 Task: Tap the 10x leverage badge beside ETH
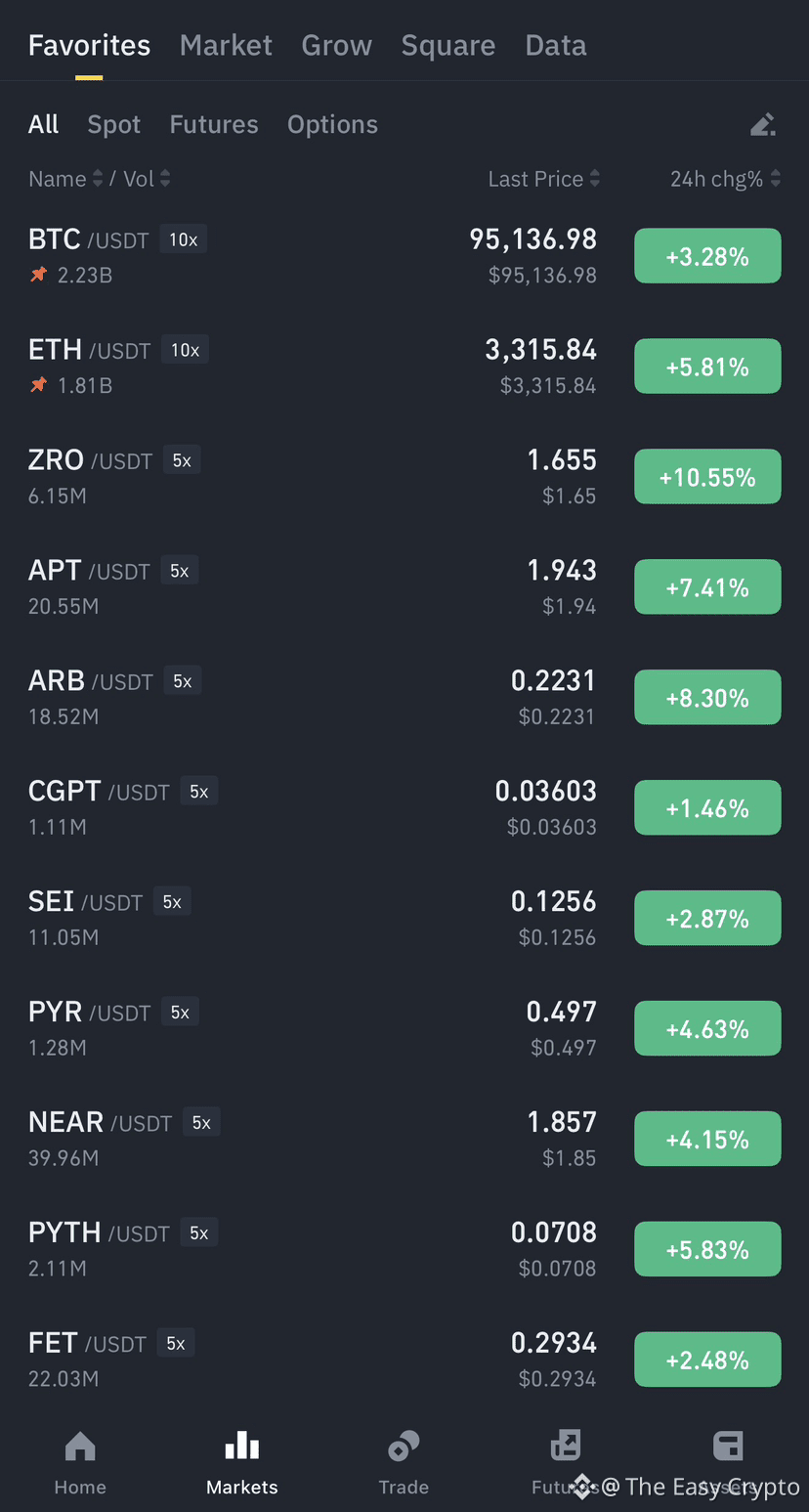pos(185,350)
